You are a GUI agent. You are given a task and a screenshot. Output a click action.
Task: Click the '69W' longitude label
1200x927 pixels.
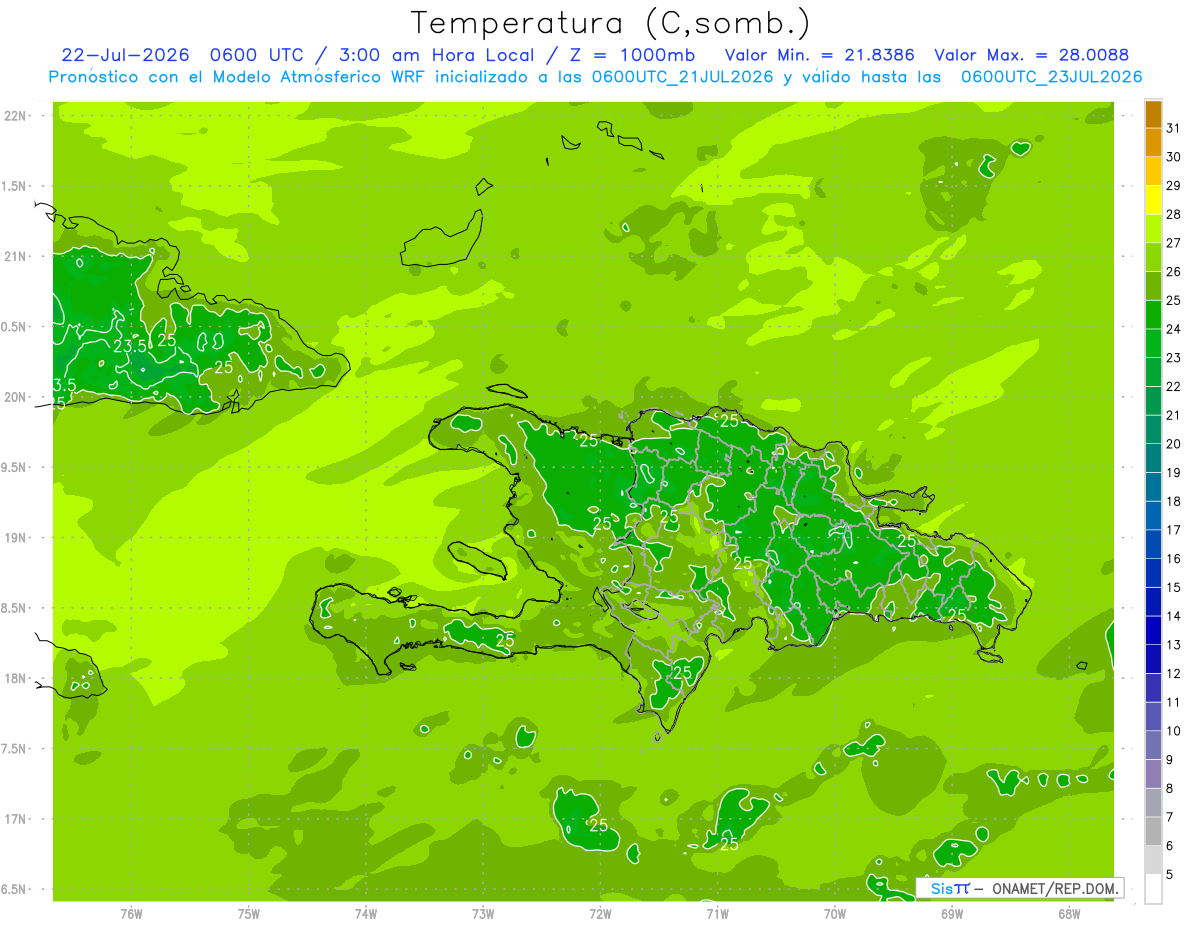pos(952,913)
